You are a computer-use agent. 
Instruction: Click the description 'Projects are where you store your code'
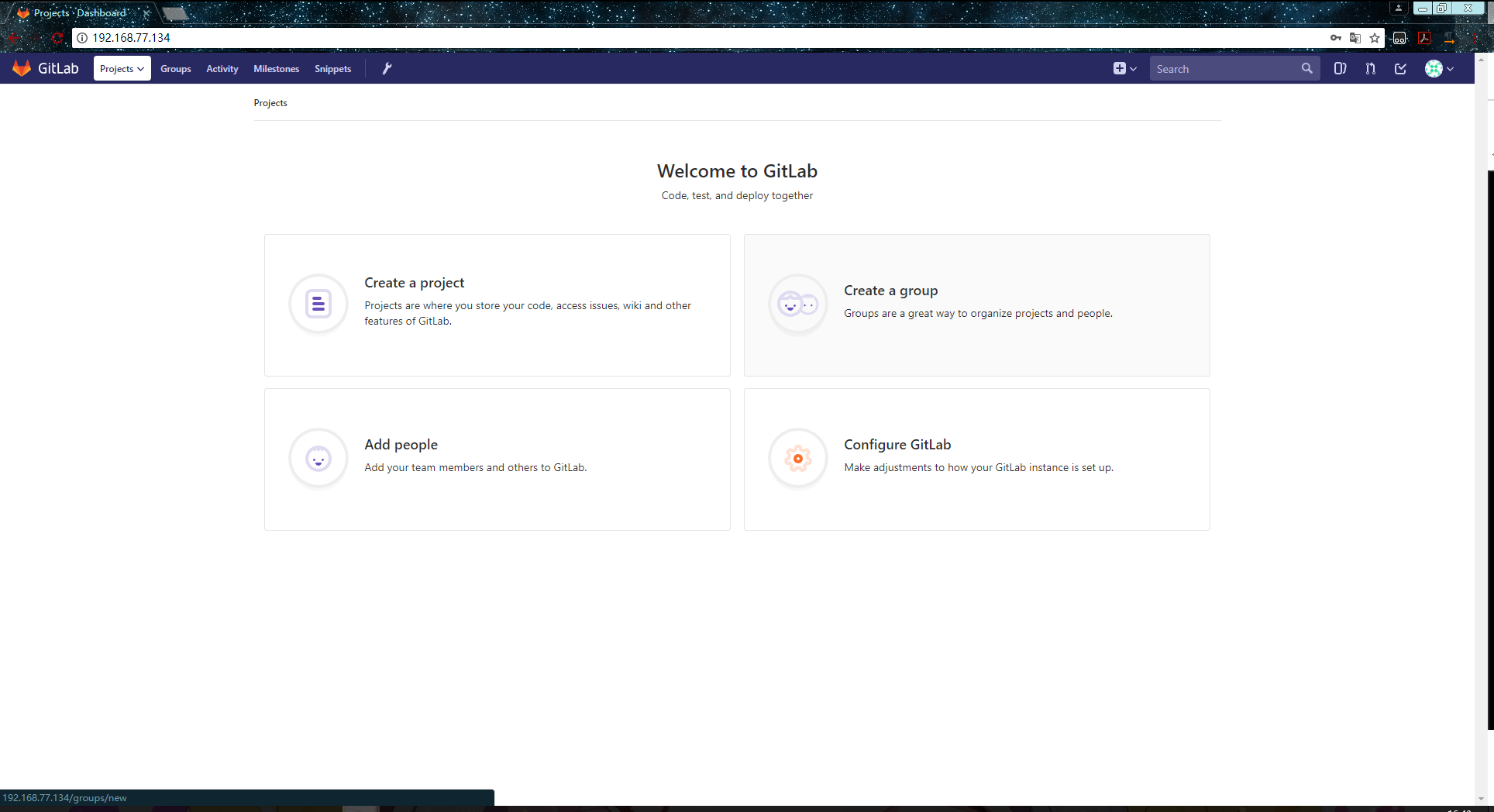[528, 313]
